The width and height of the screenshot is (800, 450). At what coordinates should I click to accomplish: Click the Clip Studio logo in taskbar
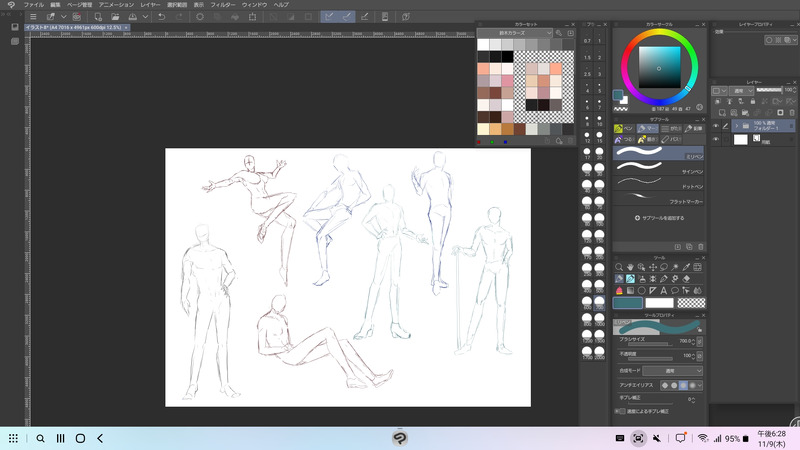click(x=400, y=438)
